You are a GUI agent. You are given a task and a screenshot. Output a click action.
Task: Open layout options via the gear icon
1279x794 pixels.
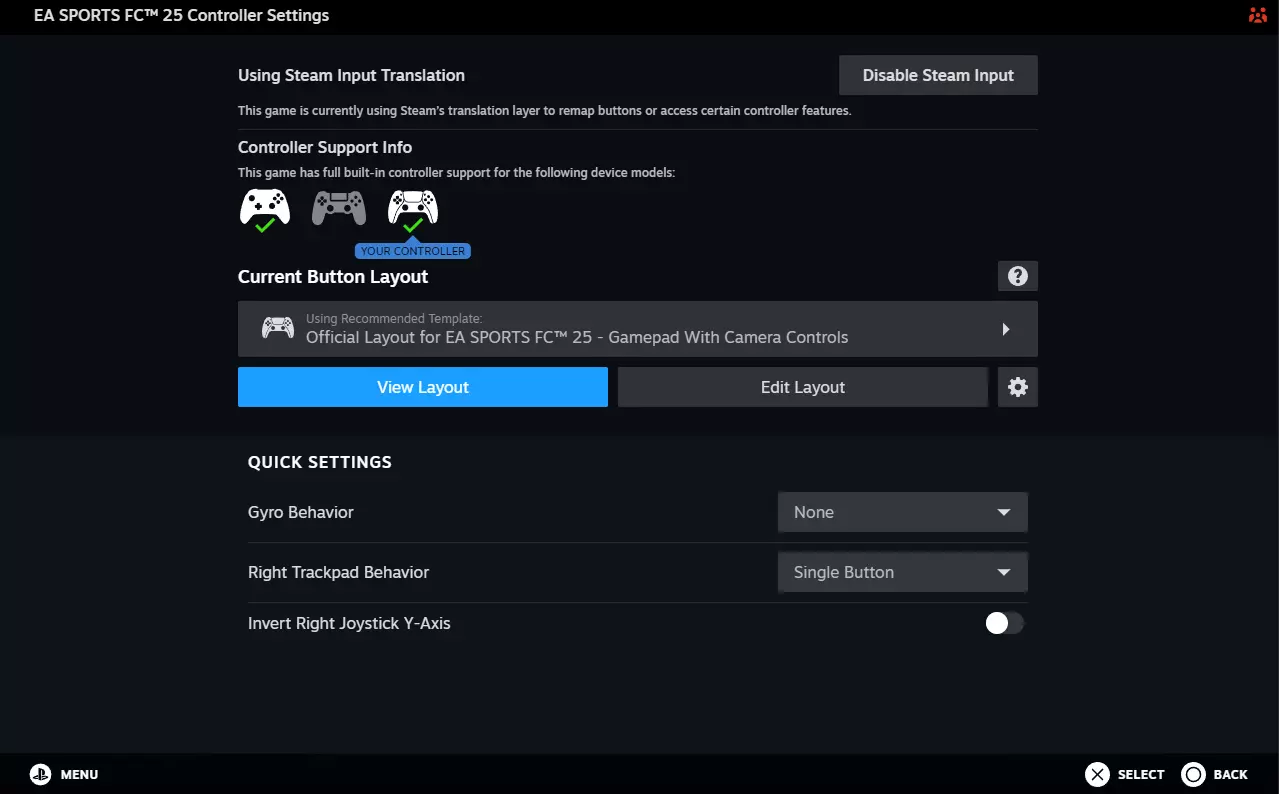(x=1018, y=387)
